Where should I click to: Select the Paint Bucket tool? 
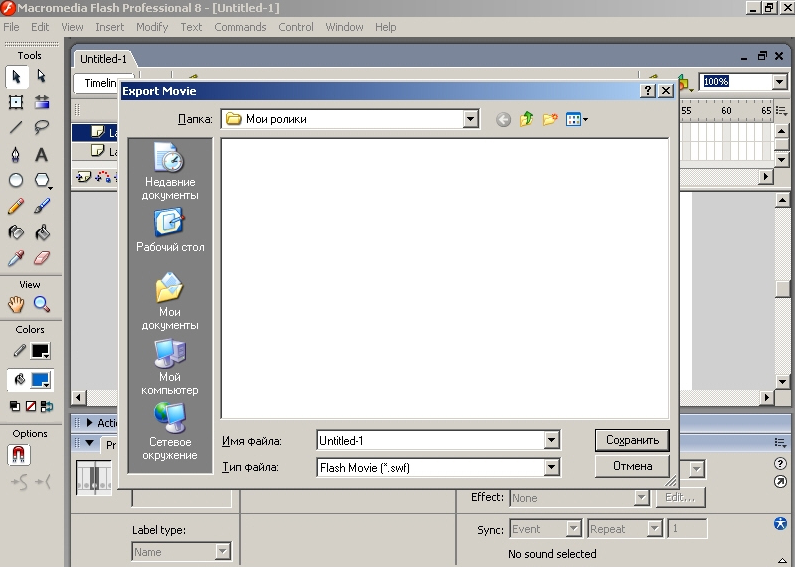(42, 233)
